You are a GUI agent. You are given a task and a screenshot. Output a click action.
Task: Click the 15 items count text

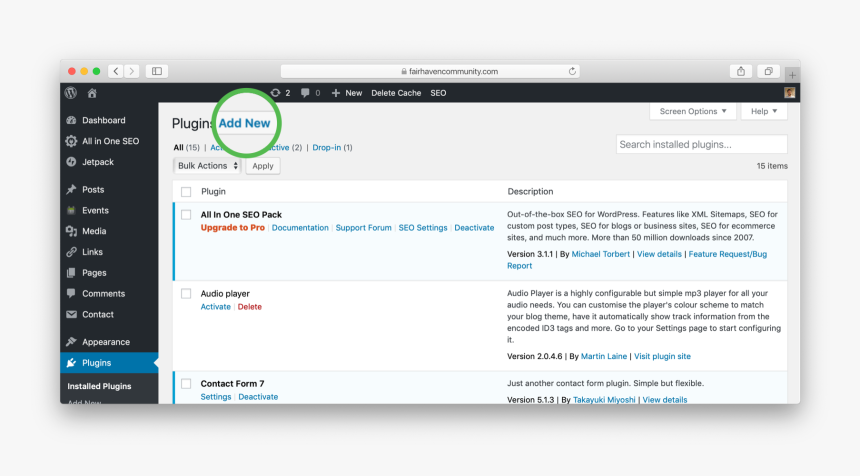(772, 166)
